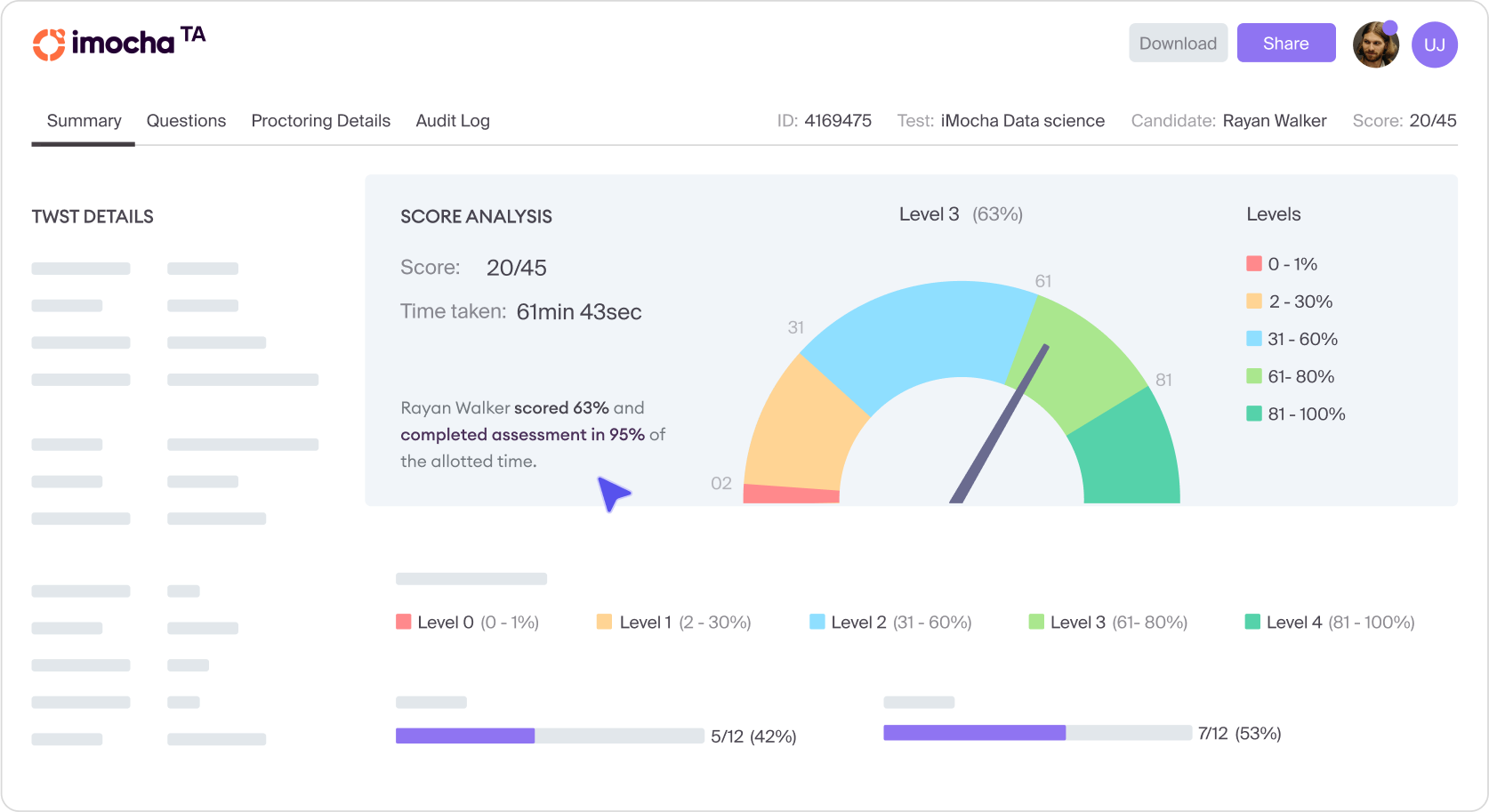Switch to the Questions tab
Viewport: 1489px width, 812px height.
point(186,121)
